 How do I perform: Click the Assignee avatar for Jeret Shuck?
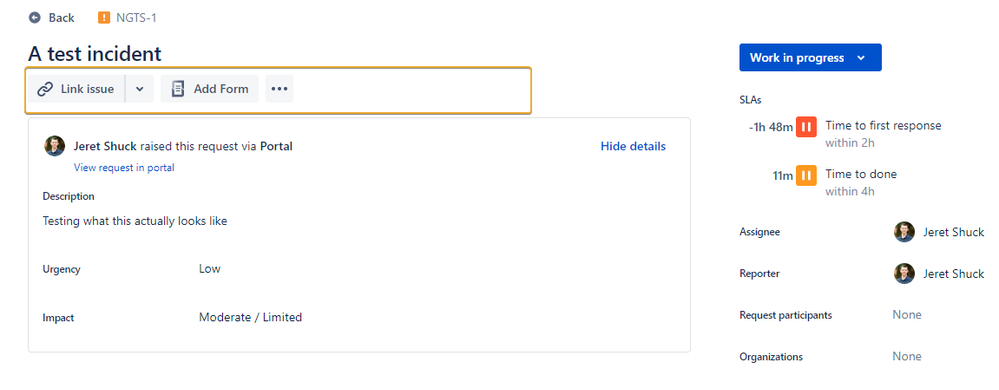coord(904,232)
